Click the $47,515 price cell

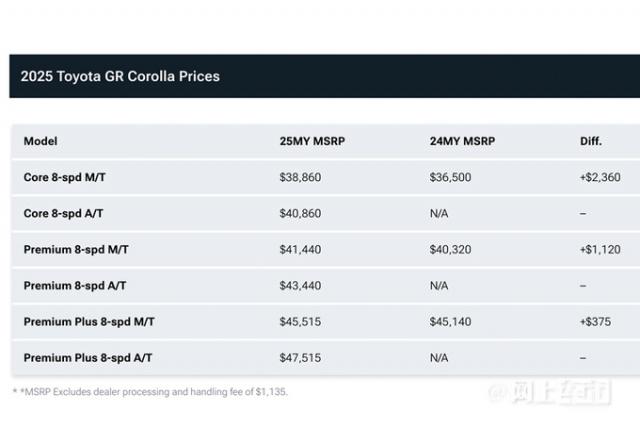pyautogui.click(x=300, y=357)
